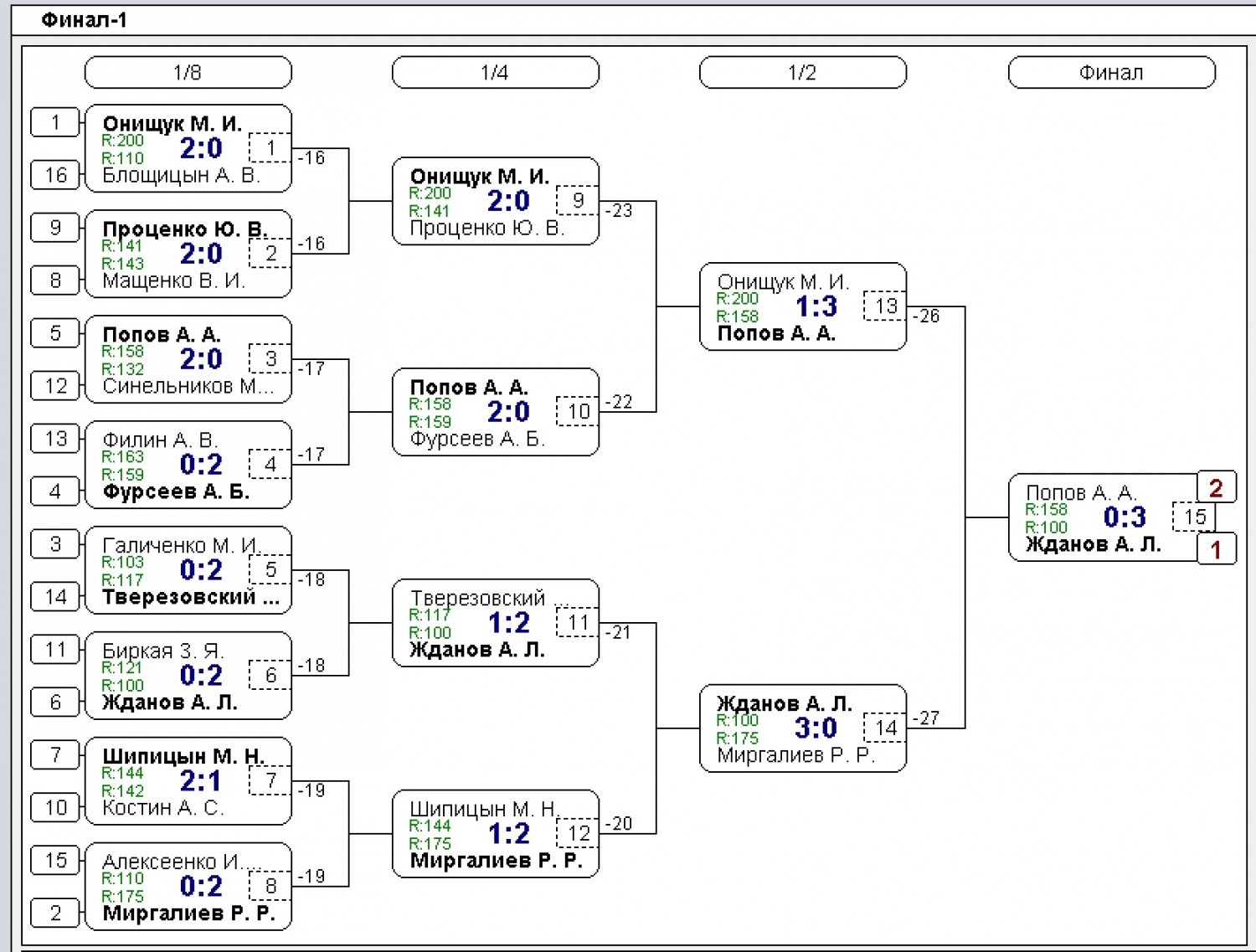Image resolution: width=1256 pixels, height=952 pixels.
Task: Click Шипицын М. Н. in quarterfinal
Action: click(x=483, y=809)
